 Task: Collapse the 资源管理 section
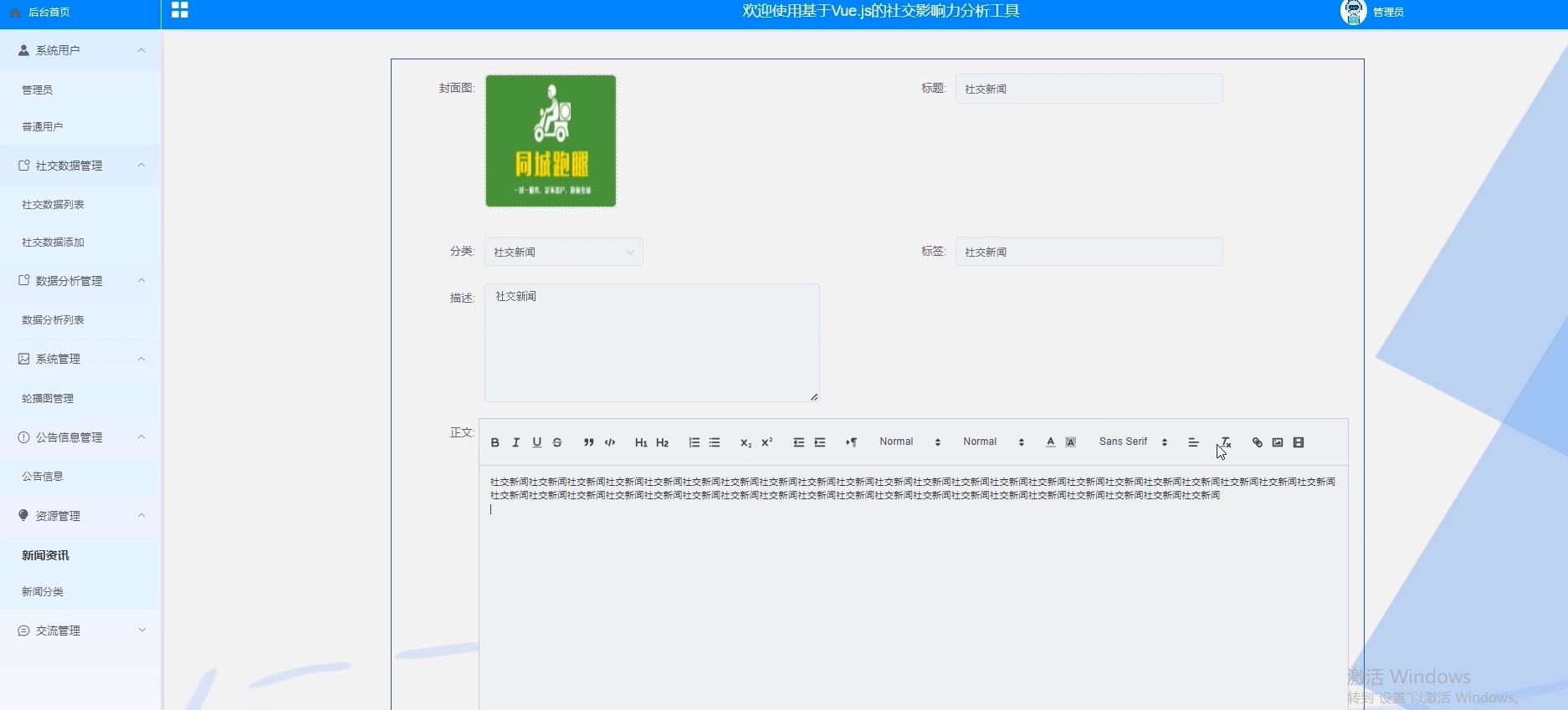coord(80,516)
